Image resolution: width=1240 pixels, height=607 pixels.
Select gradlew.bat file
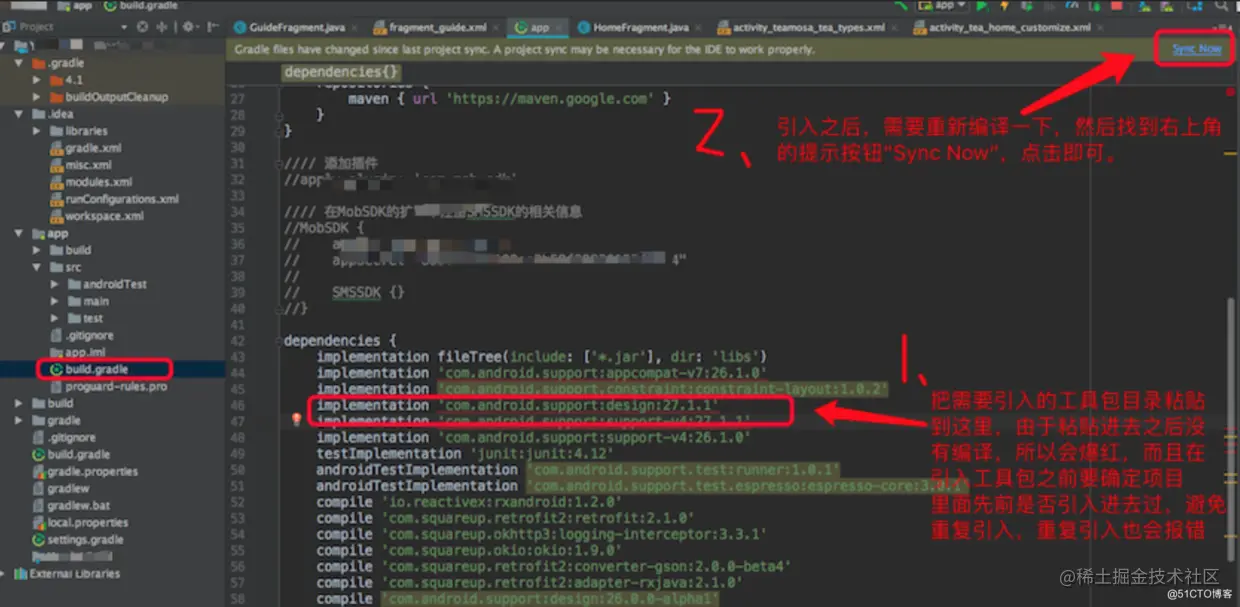click(x=70, y=505)
